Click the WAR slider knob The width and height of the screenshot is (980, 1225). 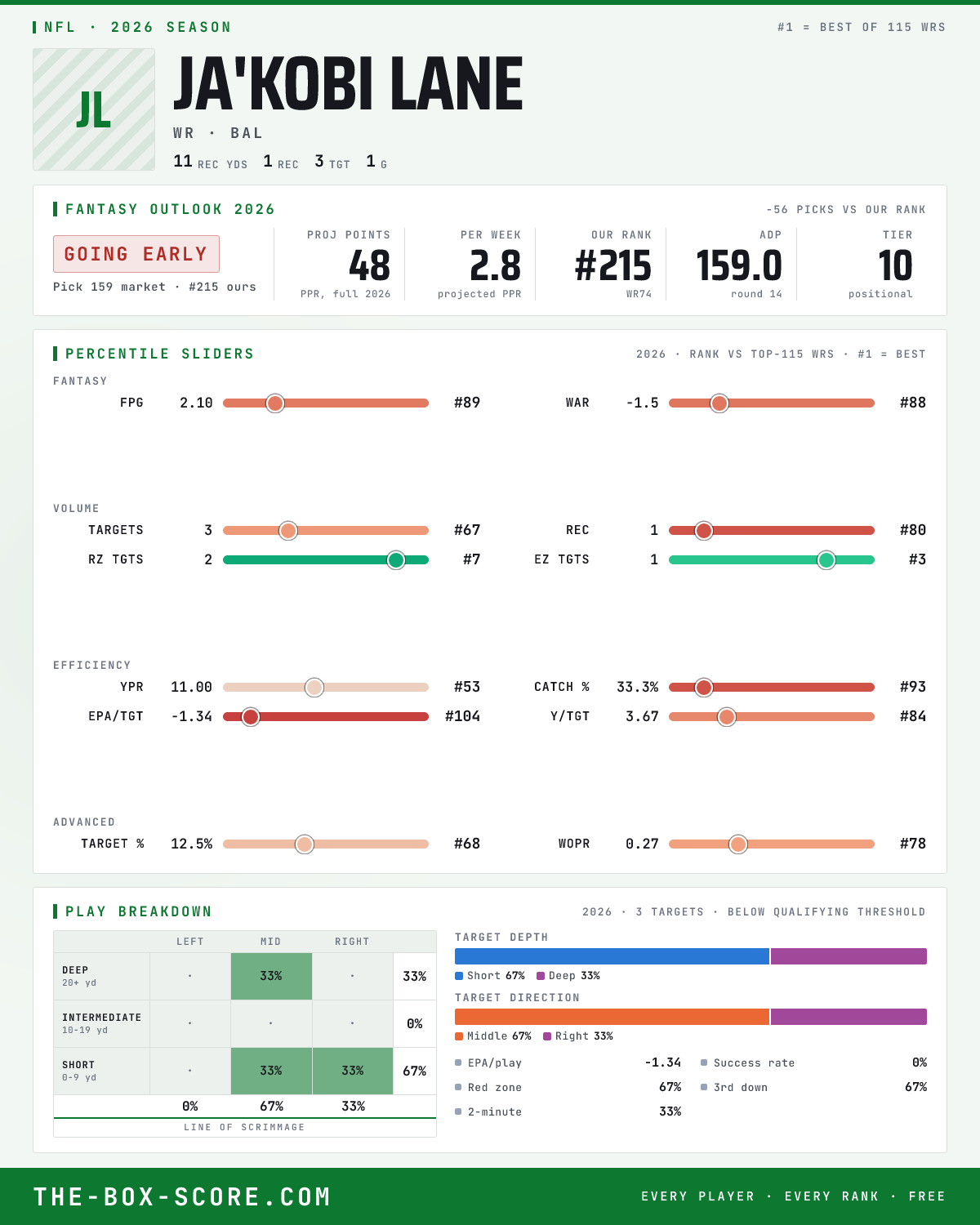(719, 403)
